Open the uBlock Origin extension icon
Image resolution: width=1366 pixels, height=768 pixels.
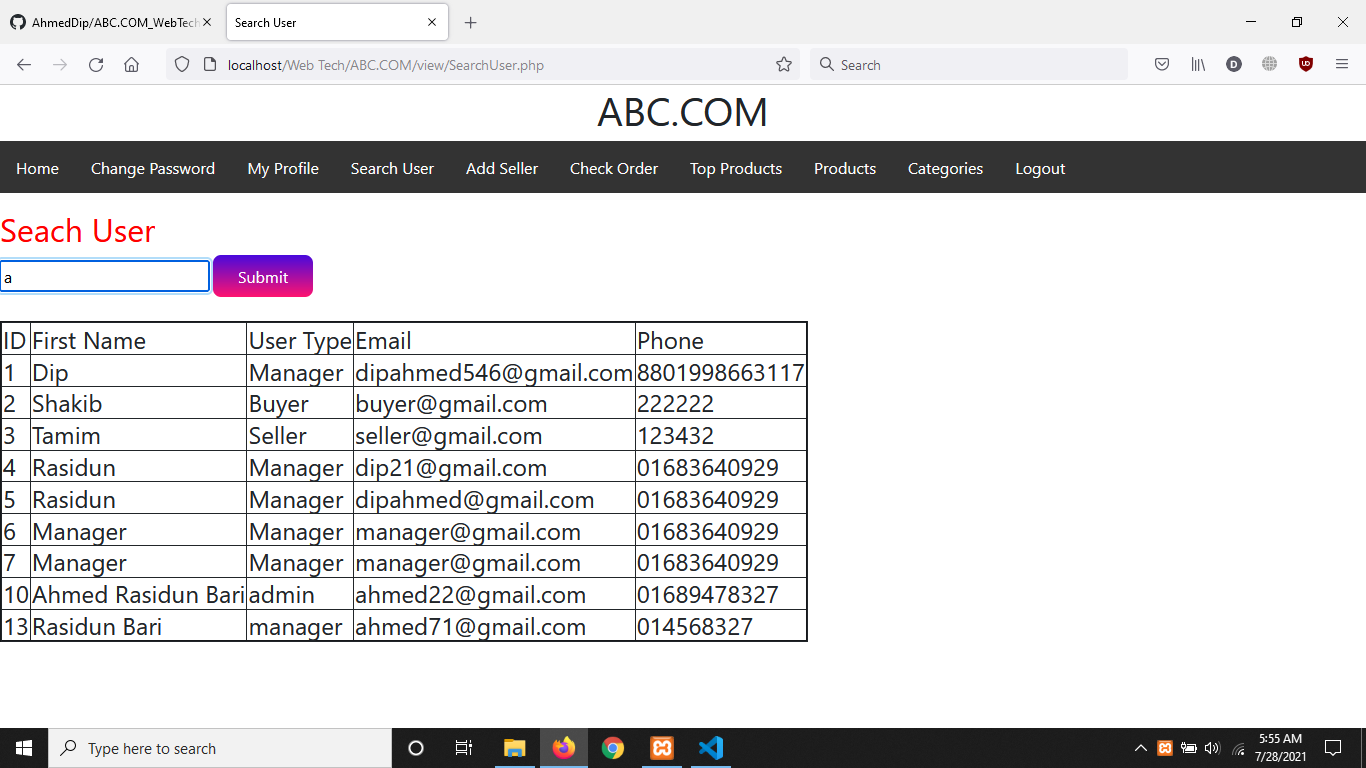1307,64
